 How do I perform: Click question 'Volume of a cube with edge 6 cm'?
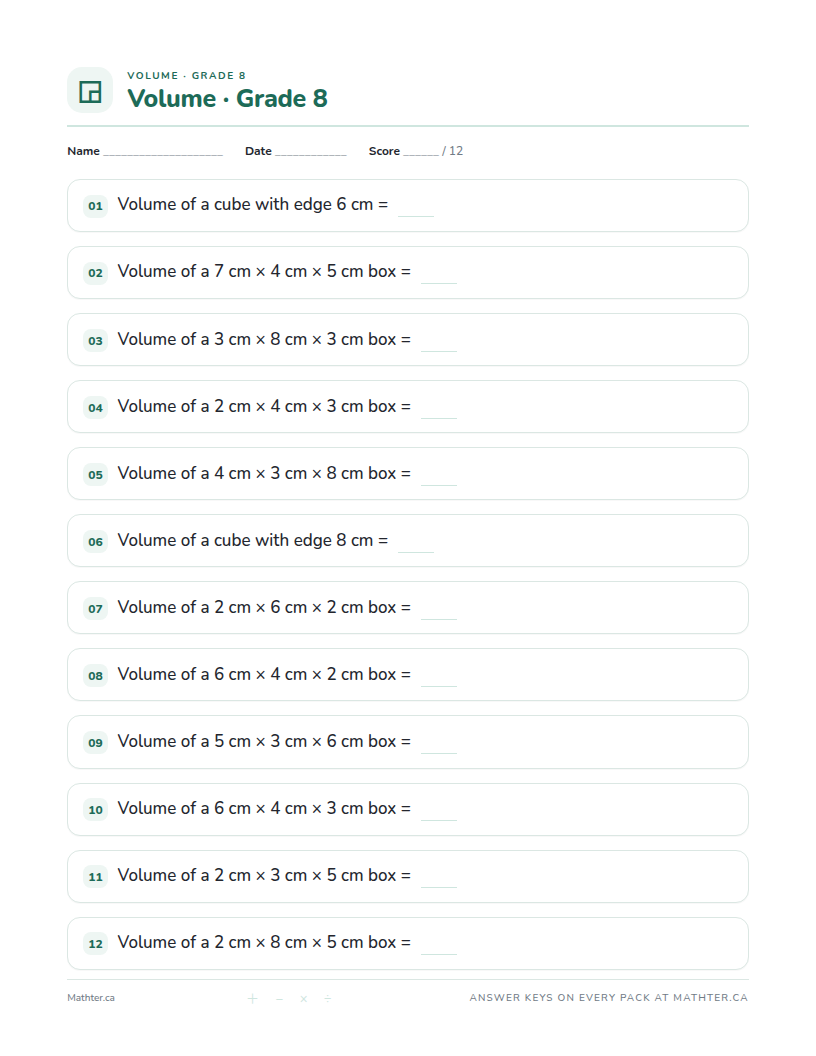pyautogui.click(x=252, y=204)
